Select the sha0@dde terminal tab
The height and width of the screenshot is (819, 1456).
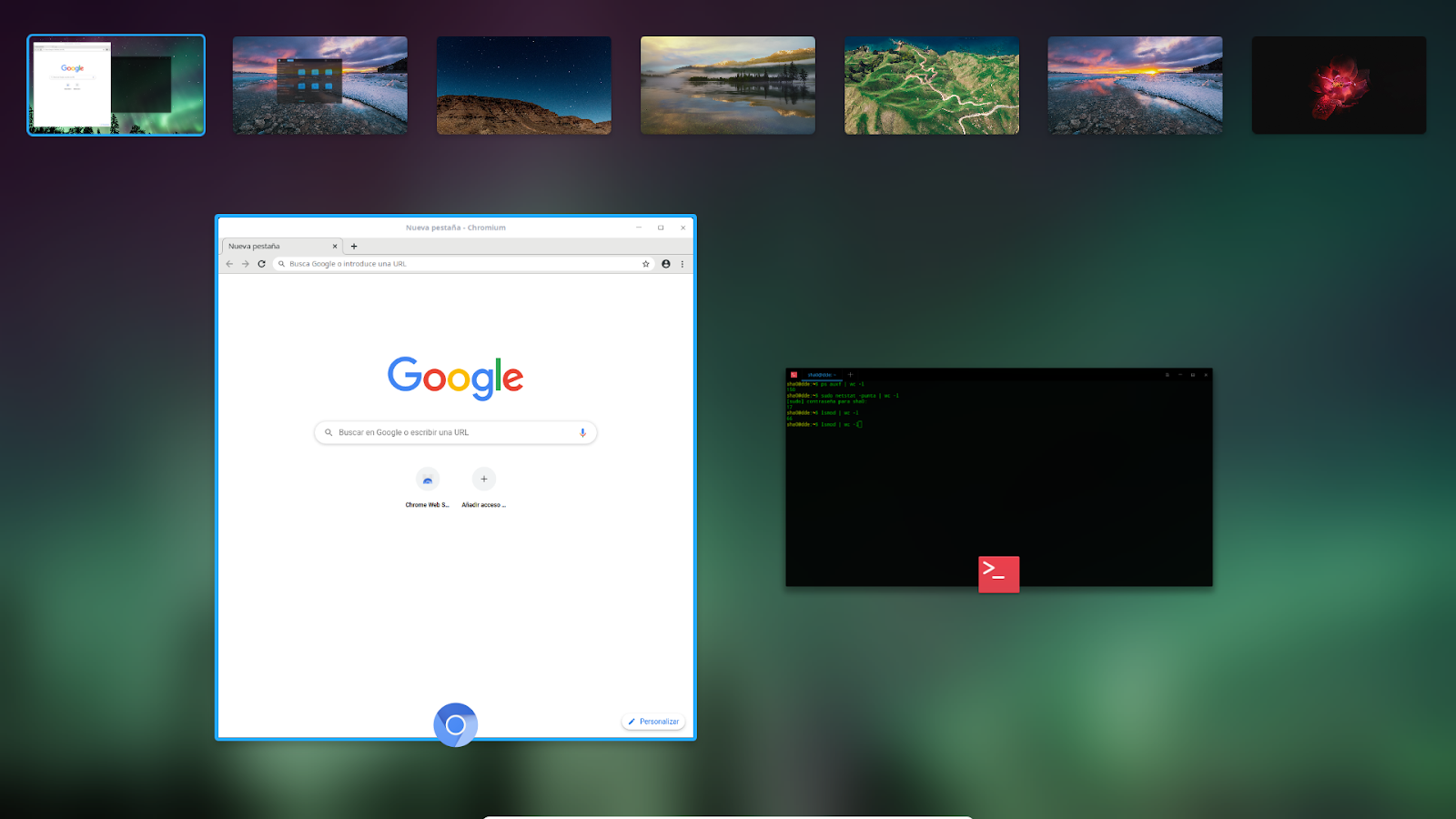pos(822,374)
